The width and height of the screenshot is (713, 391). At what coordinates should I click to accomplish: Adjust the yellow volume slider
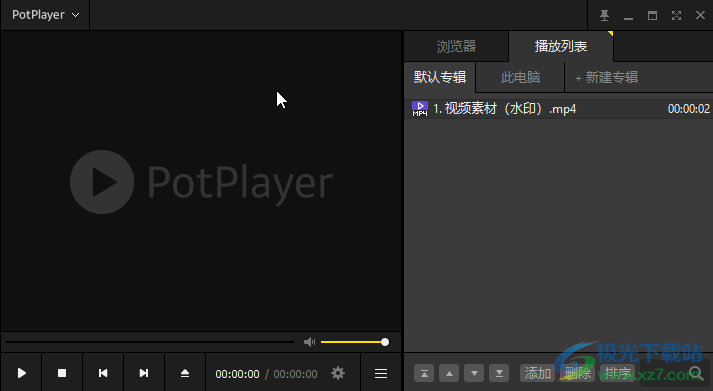[x=354, y=342]
